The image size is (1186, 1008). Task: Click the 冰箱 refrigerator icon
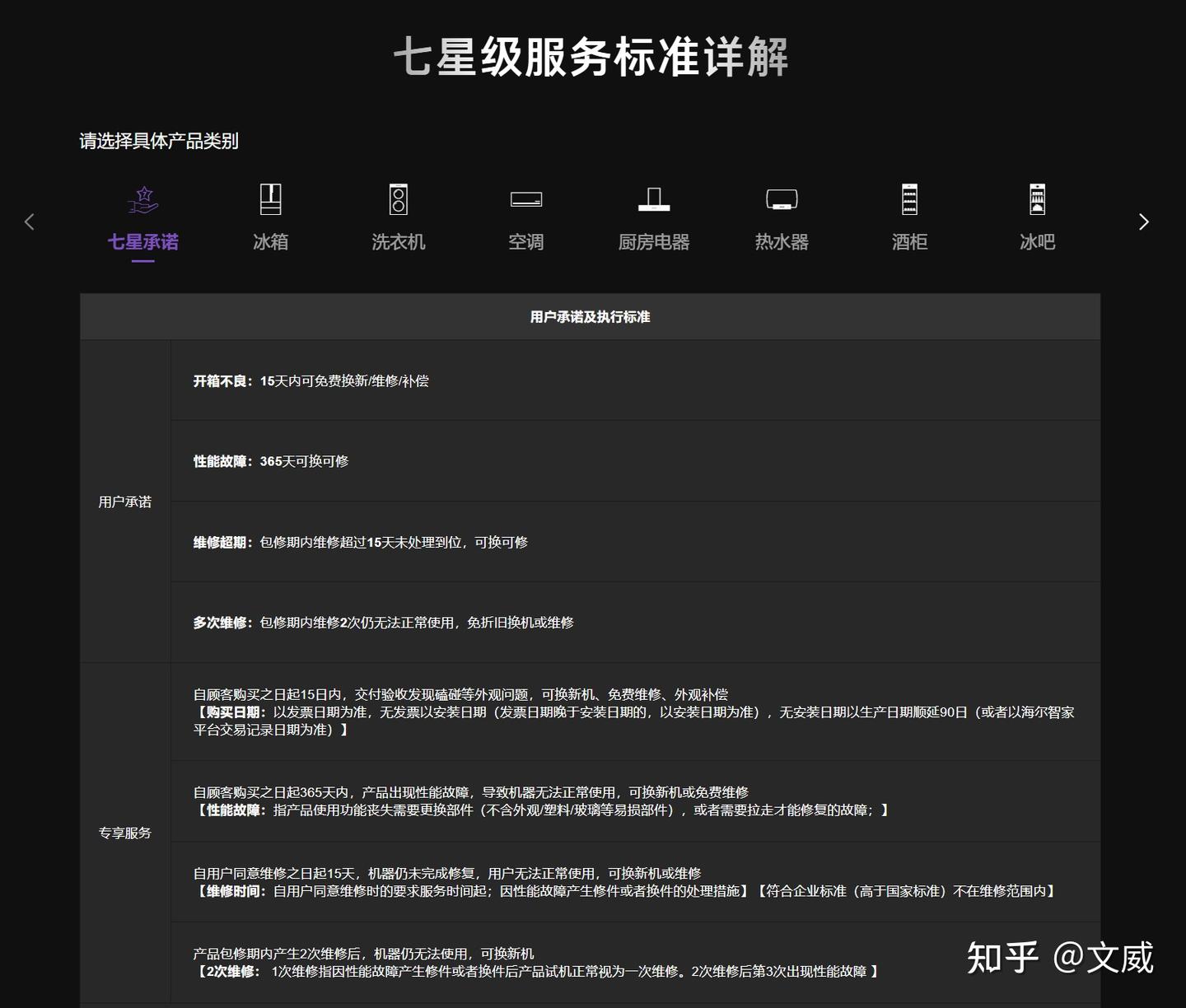(x=270, y=199)
